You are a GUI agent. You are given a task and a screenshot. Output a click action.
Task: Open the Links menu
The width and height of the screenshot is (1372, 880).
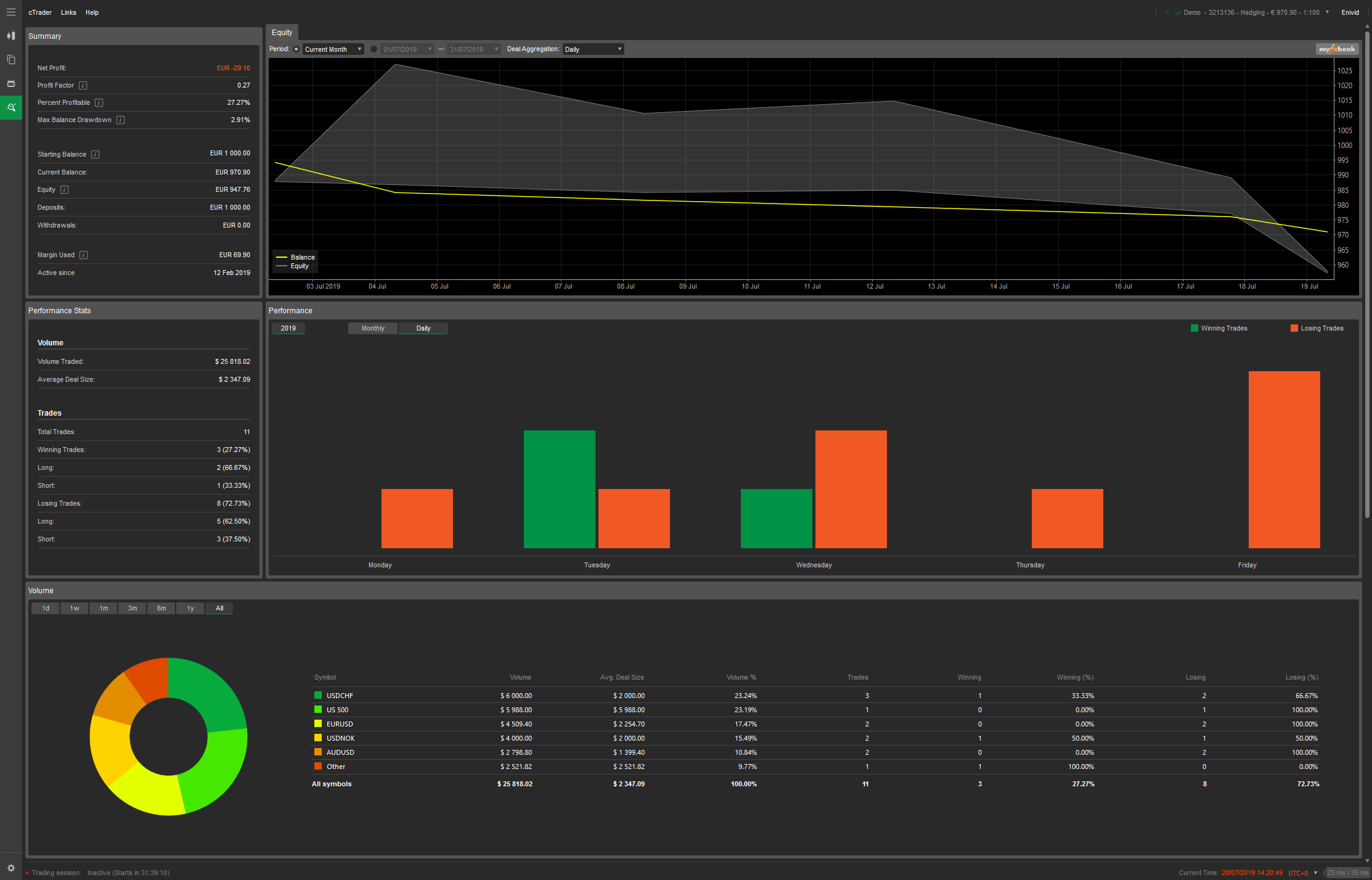68,12
